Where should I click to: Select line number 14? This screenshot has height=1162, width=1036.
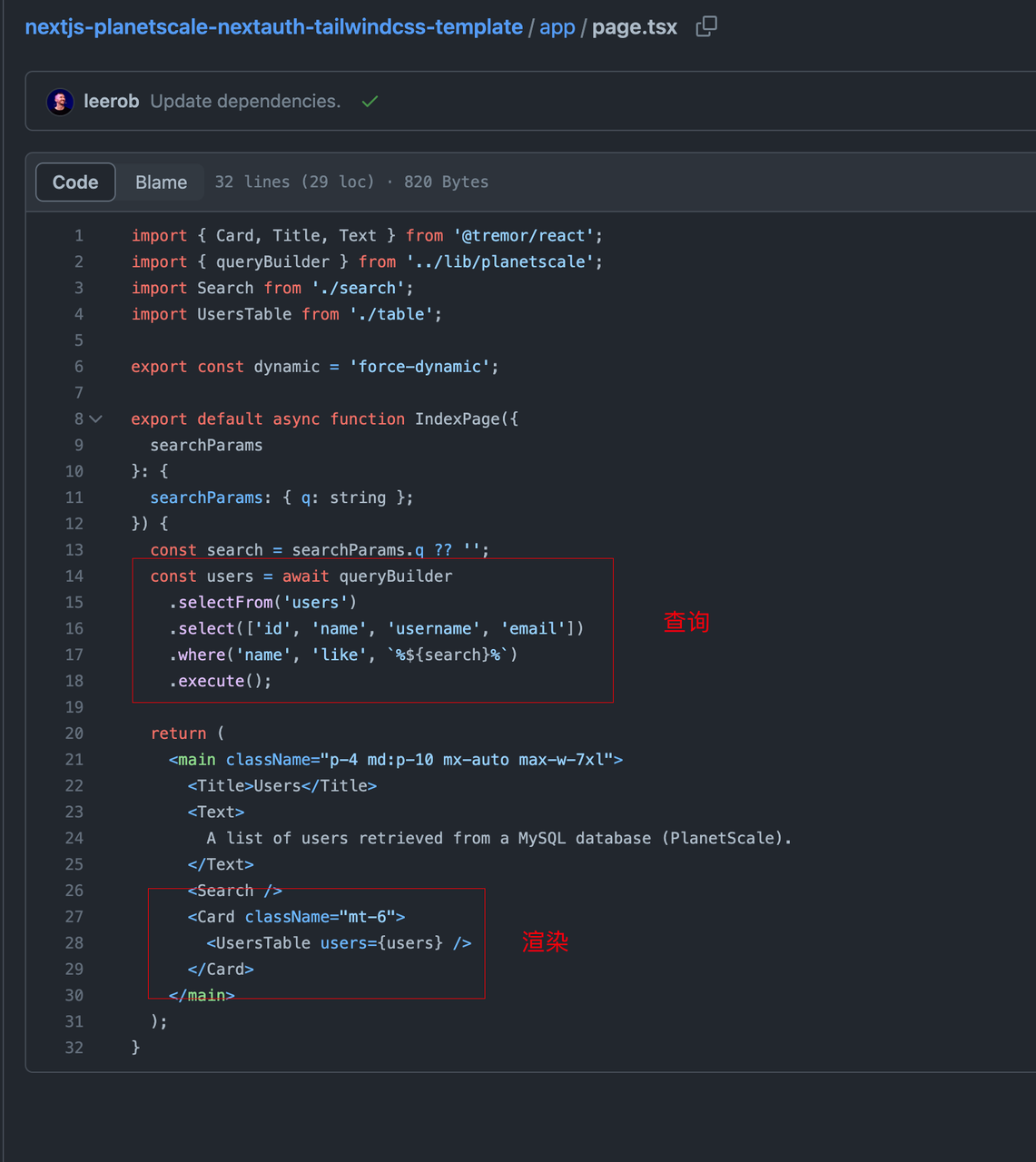coord(74,576)
